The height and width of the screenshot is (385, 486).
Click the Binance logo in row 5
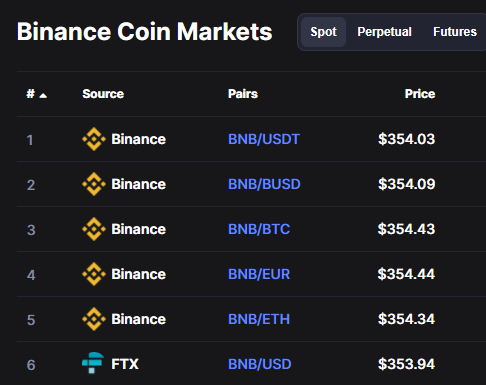(94, 319)
